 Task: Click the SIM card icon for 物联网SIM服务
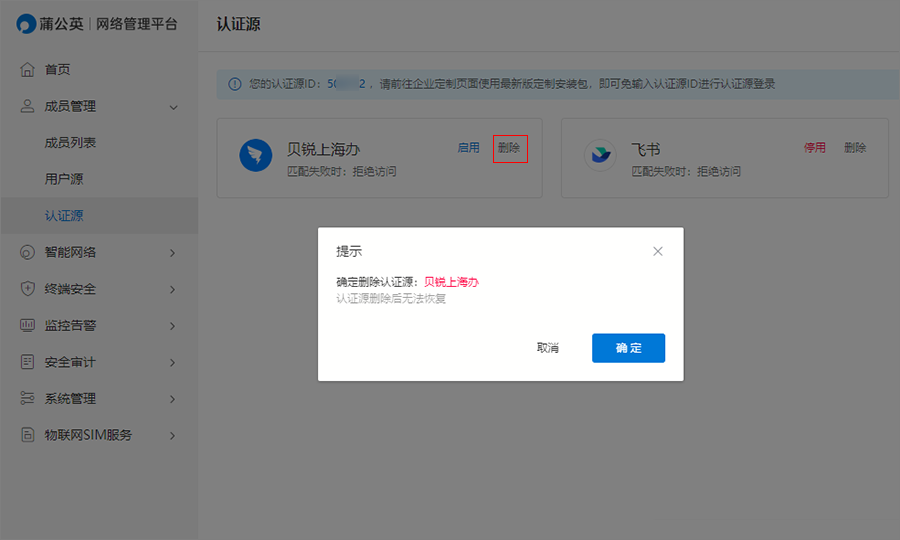[27, 435]
